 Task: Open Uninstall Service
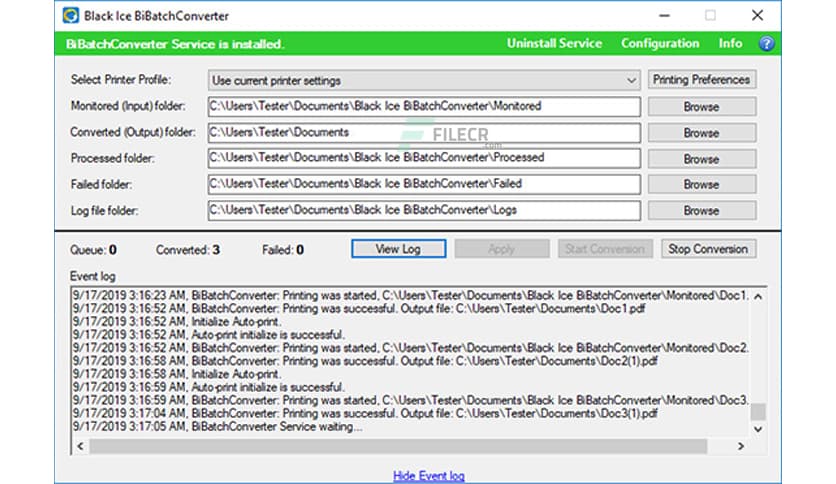554,44
